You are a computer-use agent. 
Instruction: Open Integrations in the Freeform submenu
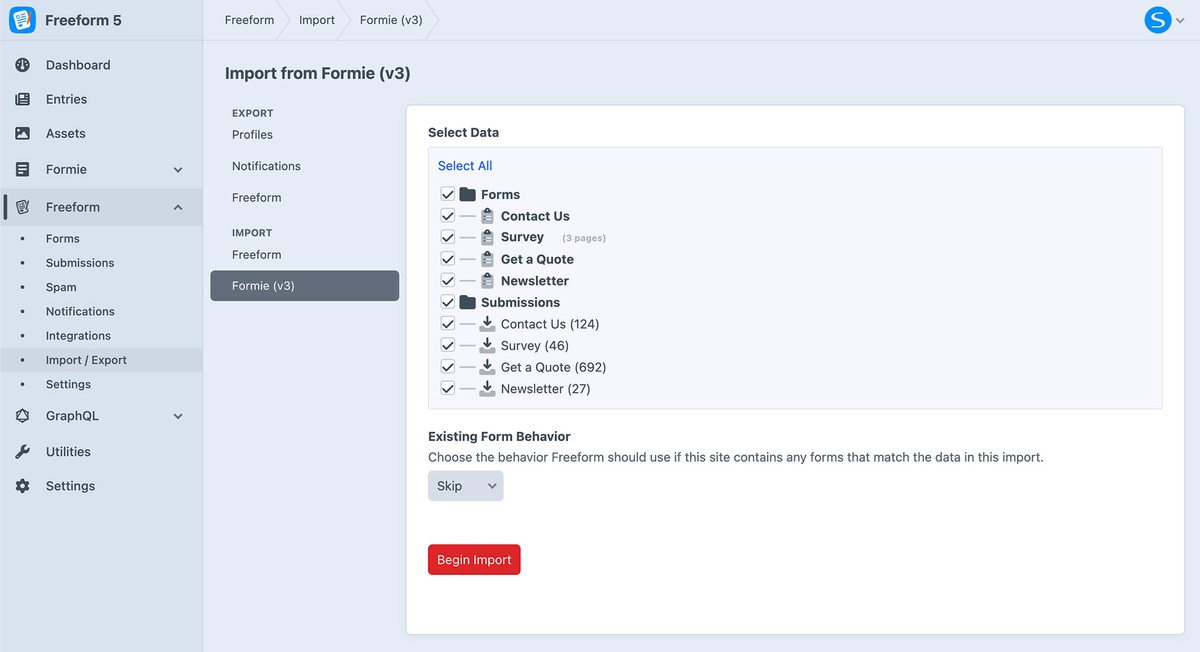pyautogui.click(x=78, y=336)
